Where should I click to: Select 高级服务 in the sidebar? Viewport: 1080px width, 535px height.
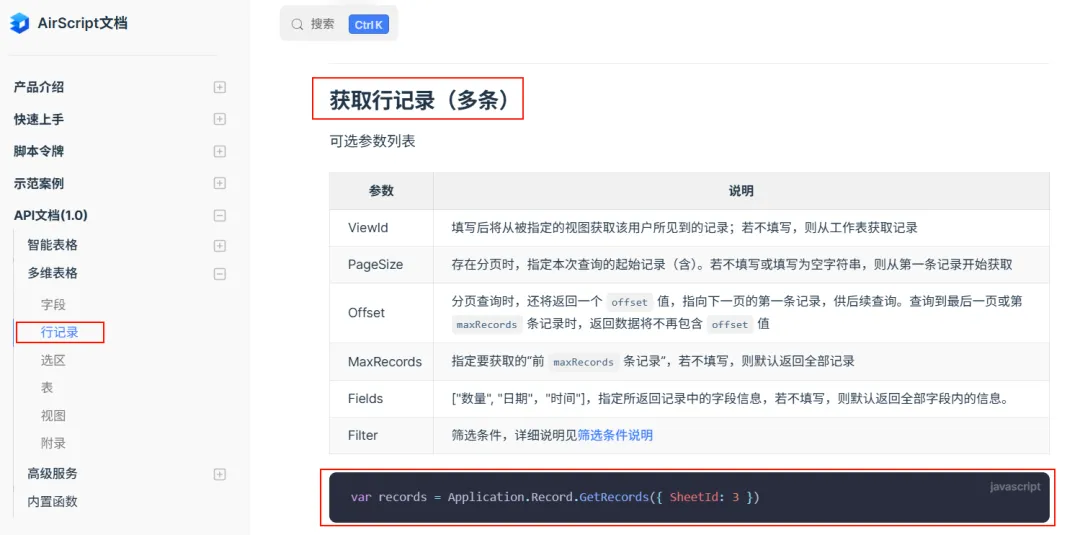click(52, 474)
